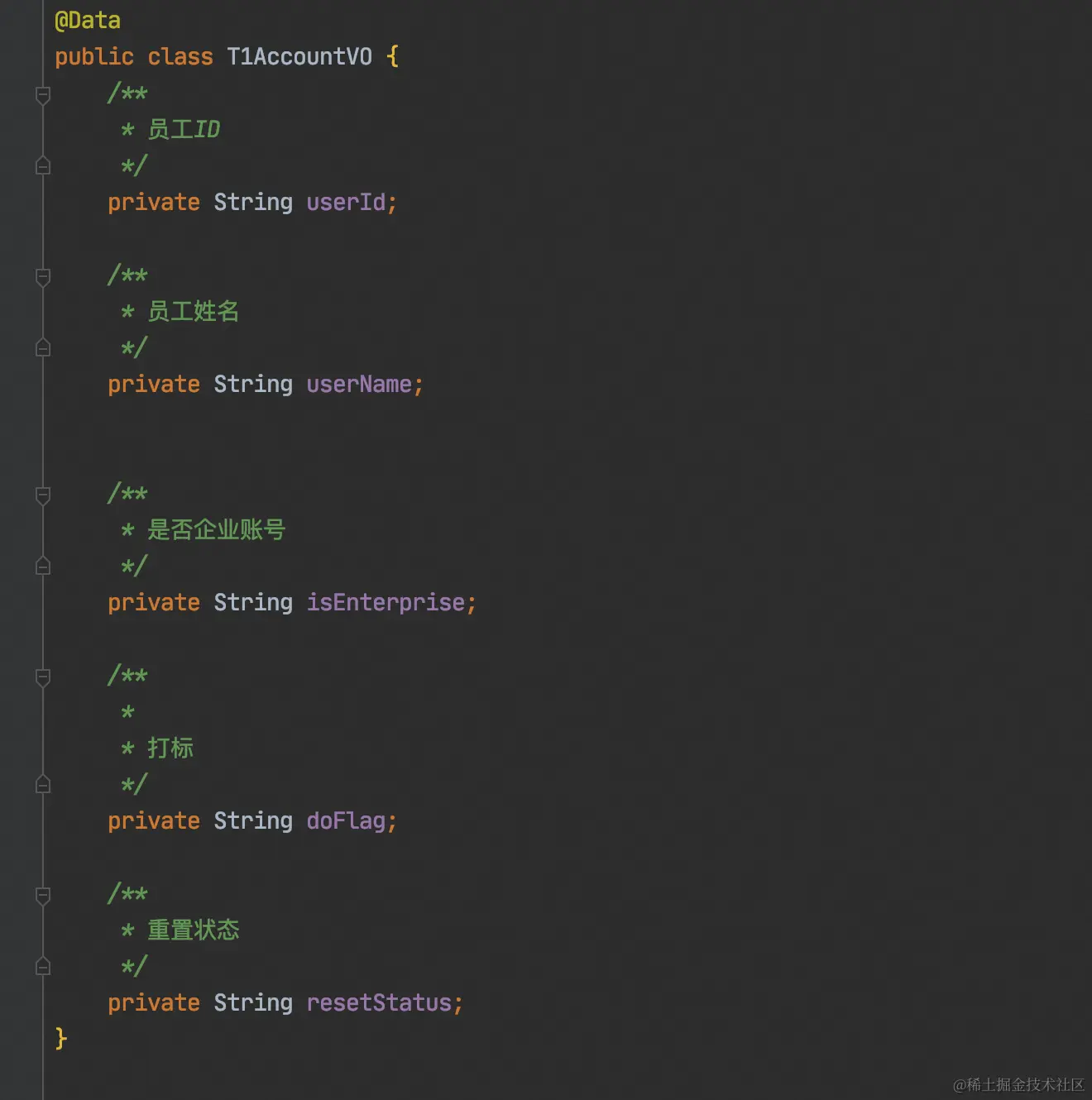Click String type on the resetStatus line

(x=253, y=1003)
